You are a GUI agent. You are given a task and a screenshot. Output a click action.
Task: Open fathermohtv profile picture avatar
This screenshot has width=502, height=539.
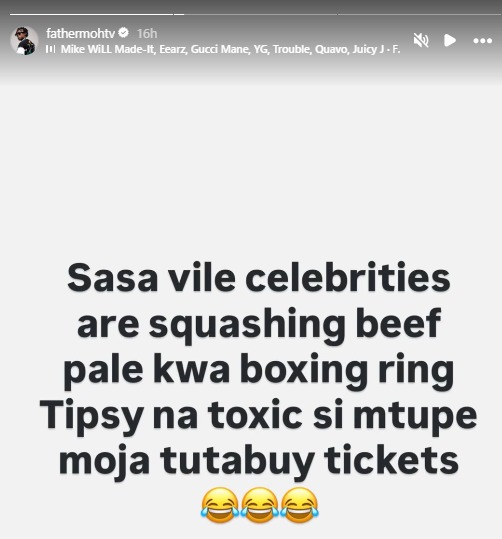(24, 41)
